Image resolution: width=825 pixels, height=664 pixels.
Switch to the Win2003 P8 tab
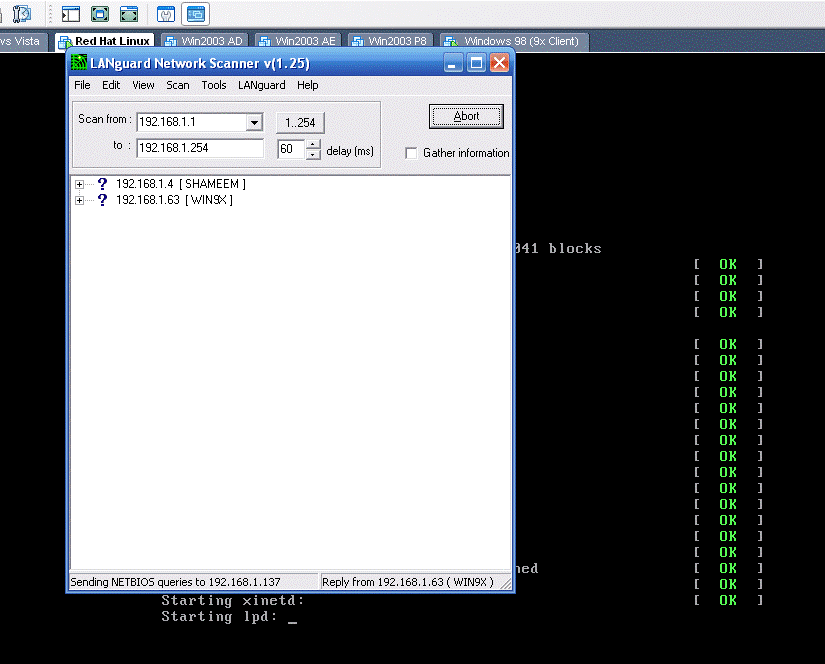click(x=391, y=41)
